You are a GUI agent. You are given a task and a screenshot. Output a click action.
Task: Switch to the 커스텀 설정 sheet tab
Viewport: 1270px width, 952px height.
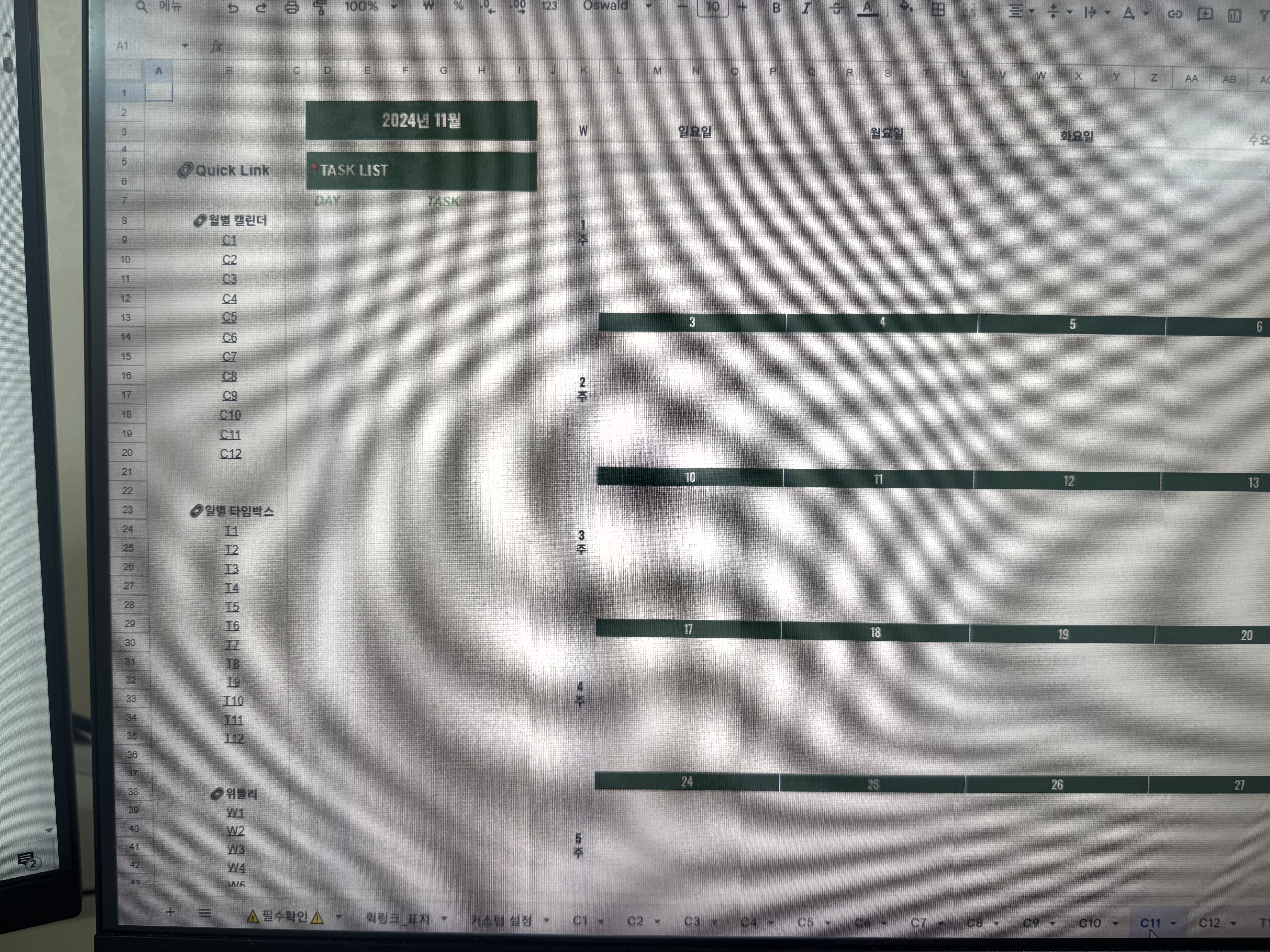pyautogui.click(x=501, y=920)
